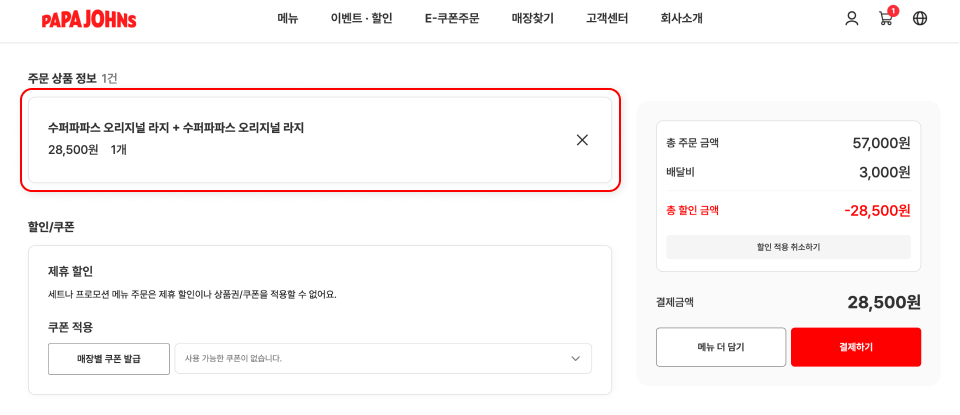The height and width of the screenshot is (415, 960).
Task: Open the 이벤트 · 할인 menu
Action: 361,18
